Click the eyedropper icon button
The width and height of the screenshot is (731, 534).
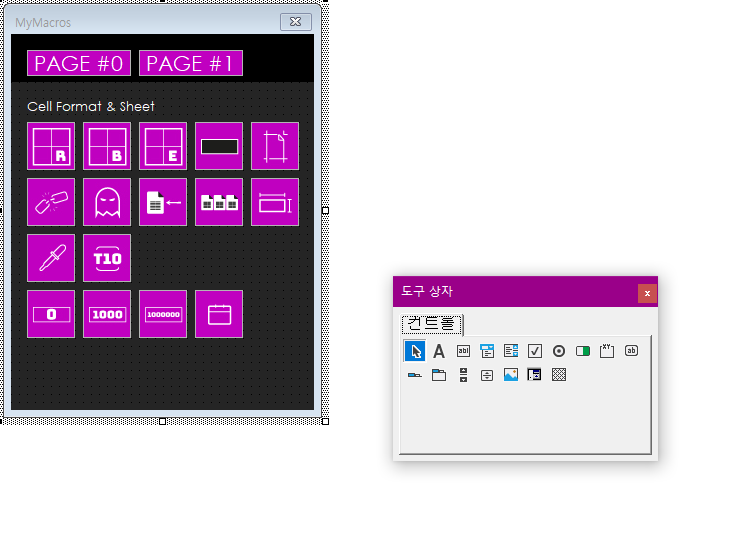pyautogui.click(x=51, y=258)
